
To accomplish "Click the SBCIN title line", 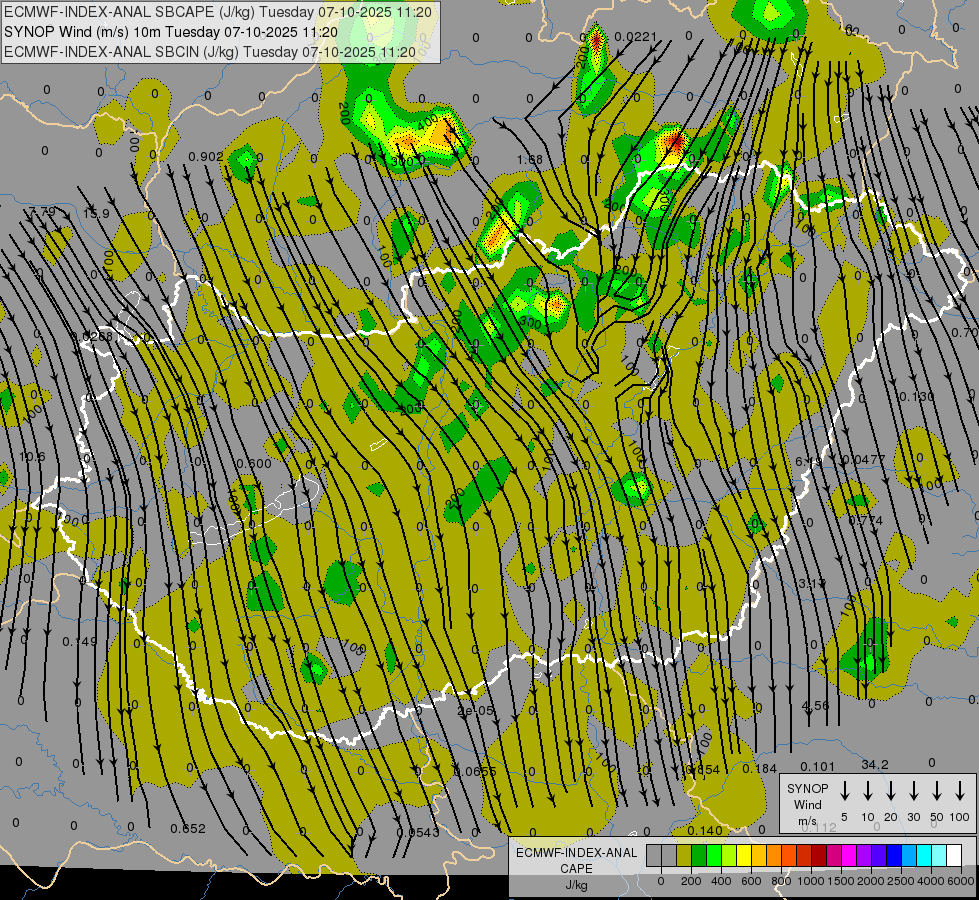I will point(210,52).
